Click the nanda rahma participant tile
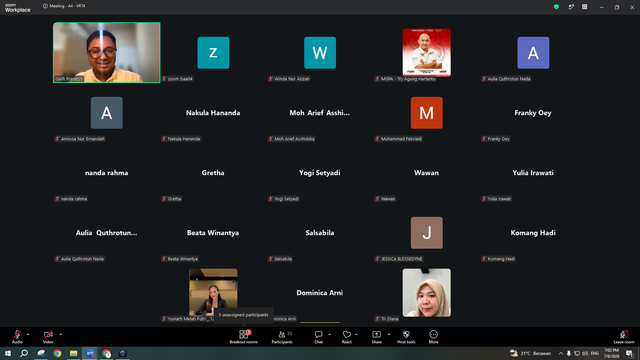This screenshot has width=640, height=360. [107, 173]
